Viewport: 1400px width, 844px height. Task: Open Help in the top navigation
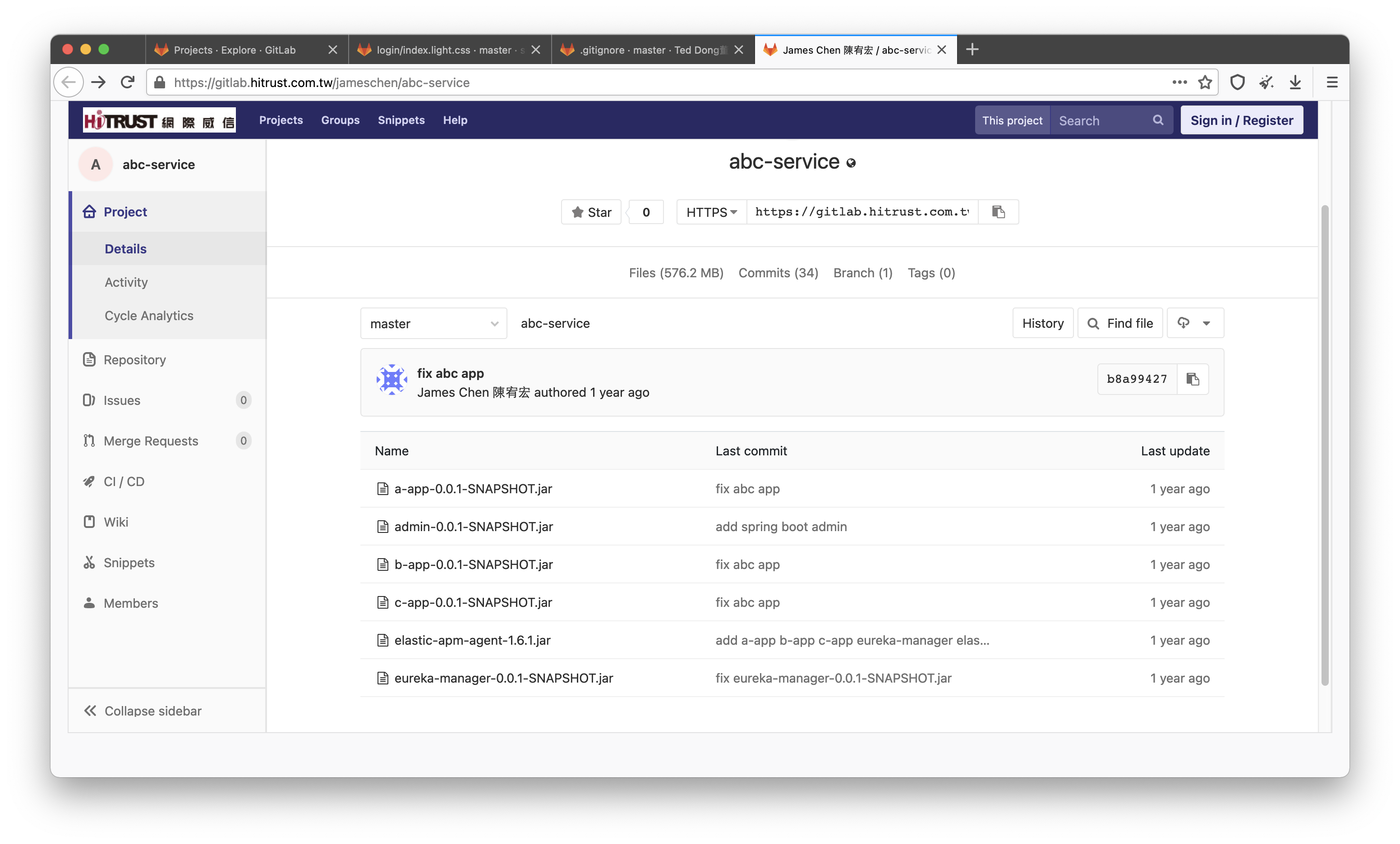point(455,120)
